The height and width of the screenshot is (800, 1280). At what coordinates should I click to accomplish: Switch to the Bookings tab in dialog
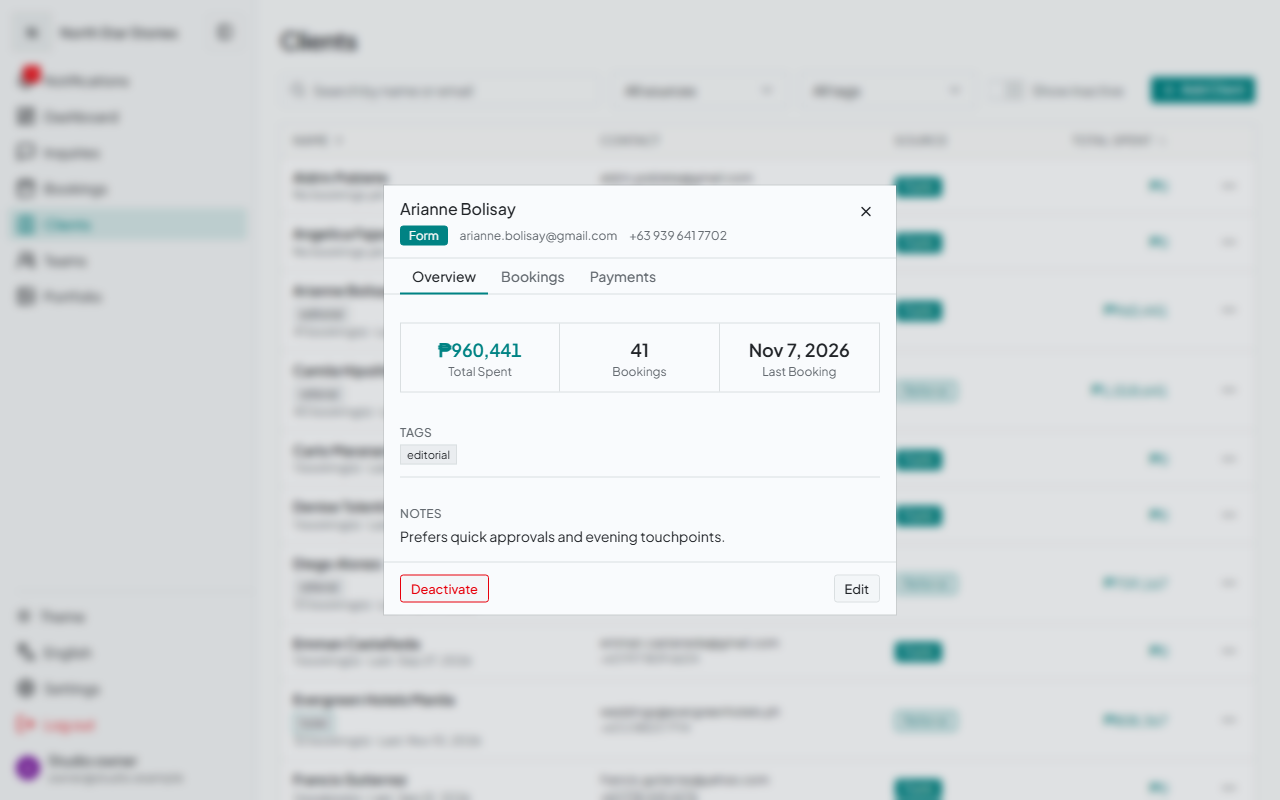533,277
